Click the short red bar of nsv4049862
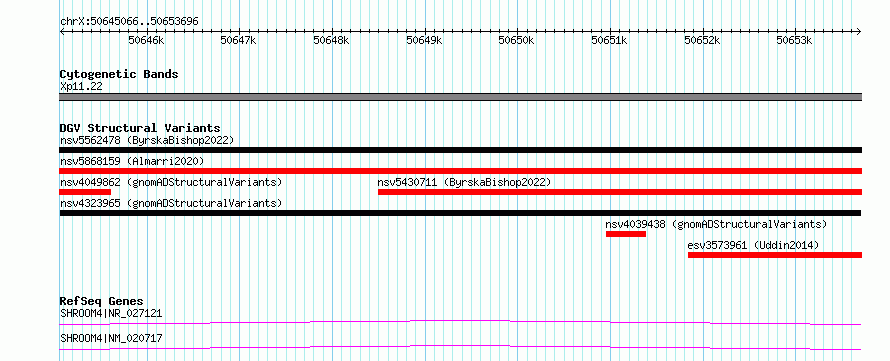890x361 pixels. (85, 192)
